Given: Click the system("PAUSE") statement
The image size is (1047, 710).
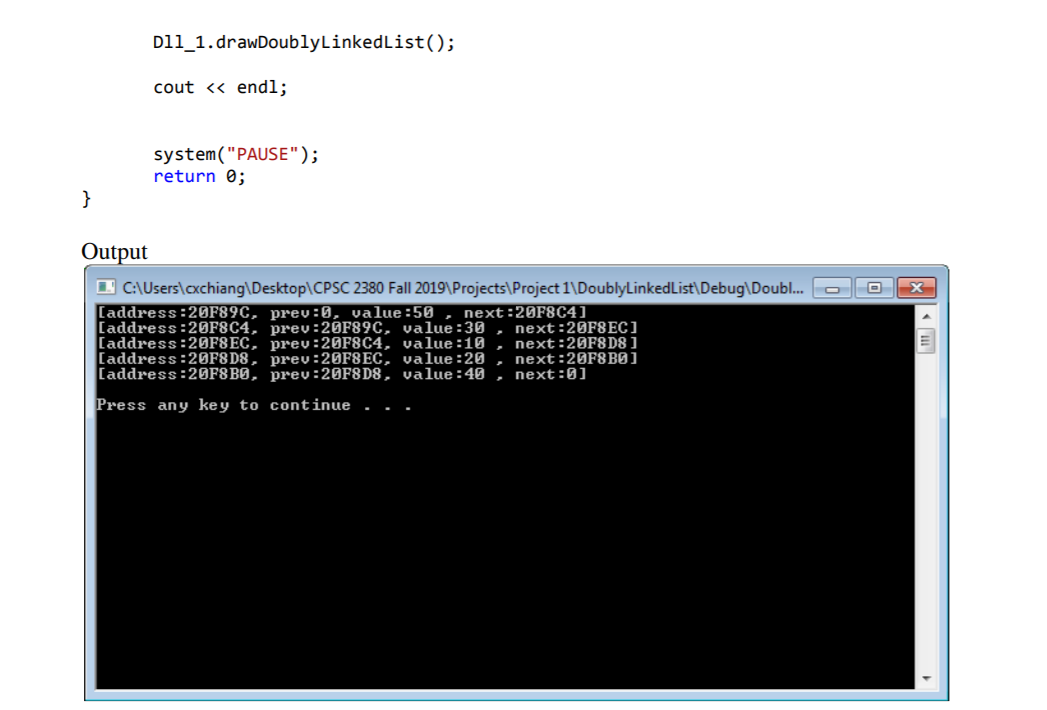Looking at the screenshot, I should tap(236, 154).
